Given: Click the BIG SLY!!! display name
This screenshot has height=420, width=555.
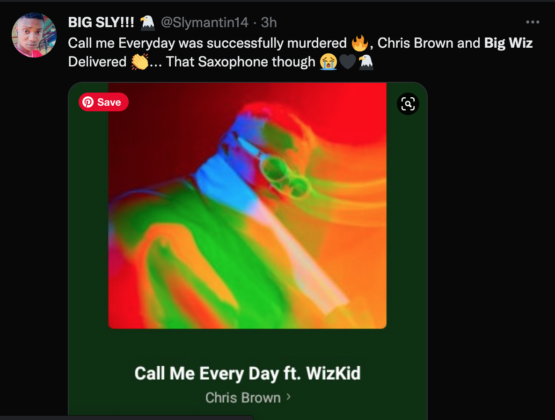Looking at the screenshot, I should tap(101, 22).
